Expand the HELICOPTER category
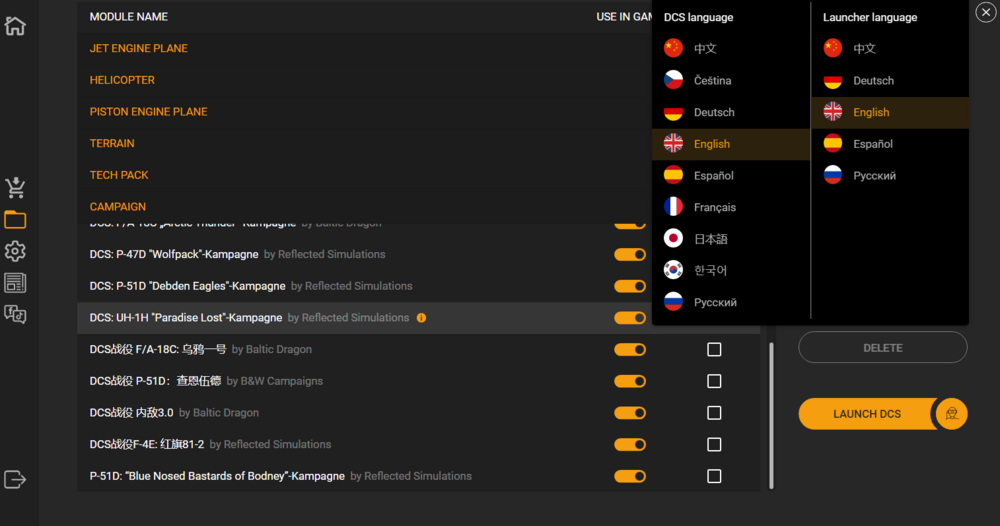The image size is (1000, 526). [122, 80]
